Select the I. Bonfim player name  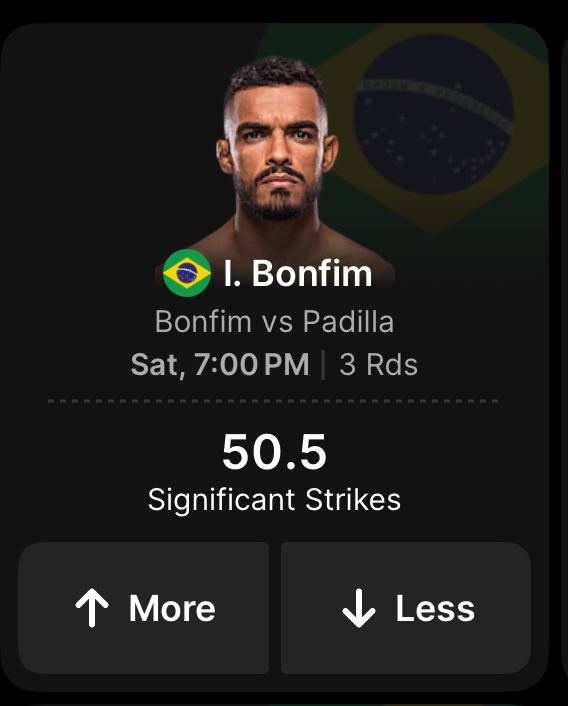point(298,273)
